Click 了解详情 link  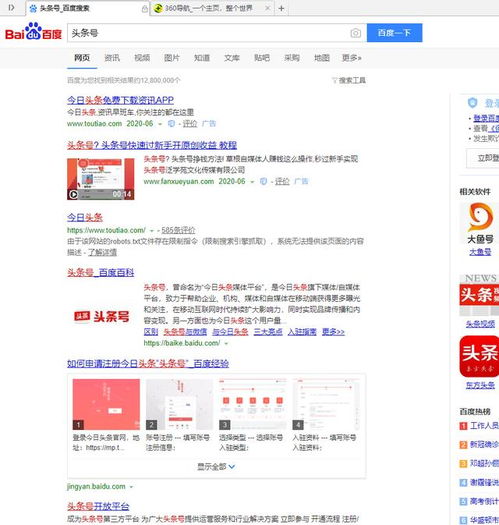[x=102, y=252]
